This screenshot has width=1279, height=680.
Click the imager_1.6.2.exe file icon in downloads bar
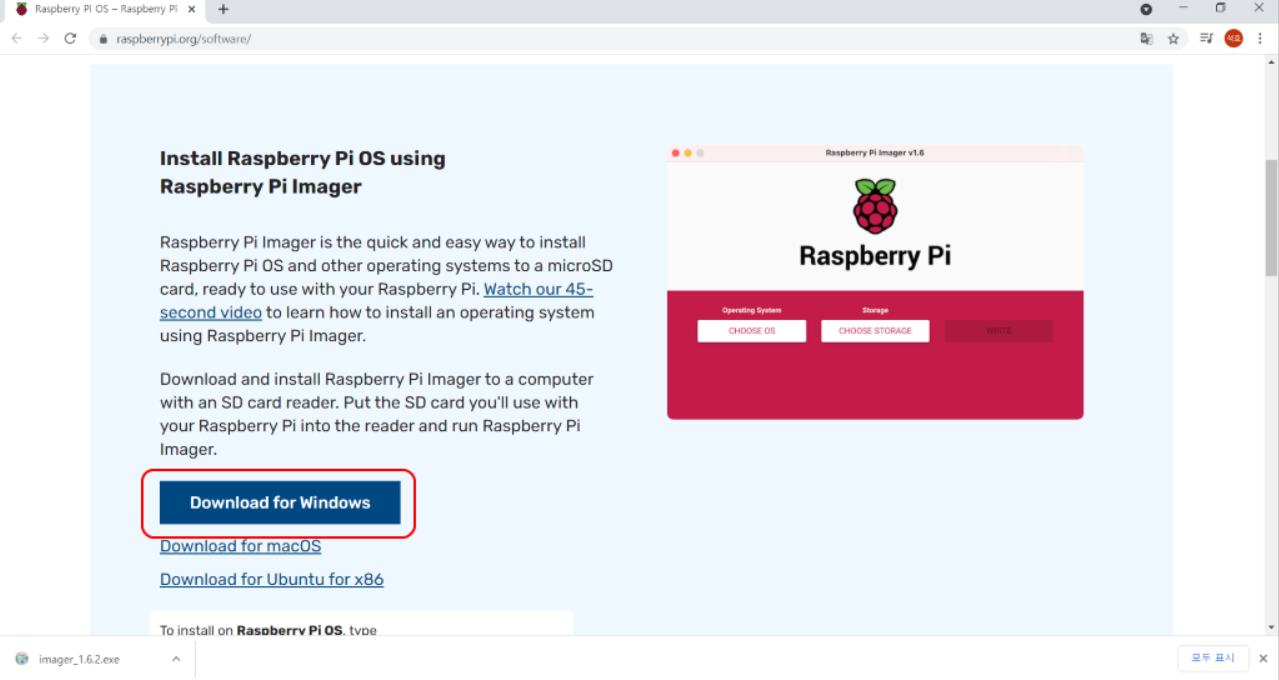coord(22,659)
